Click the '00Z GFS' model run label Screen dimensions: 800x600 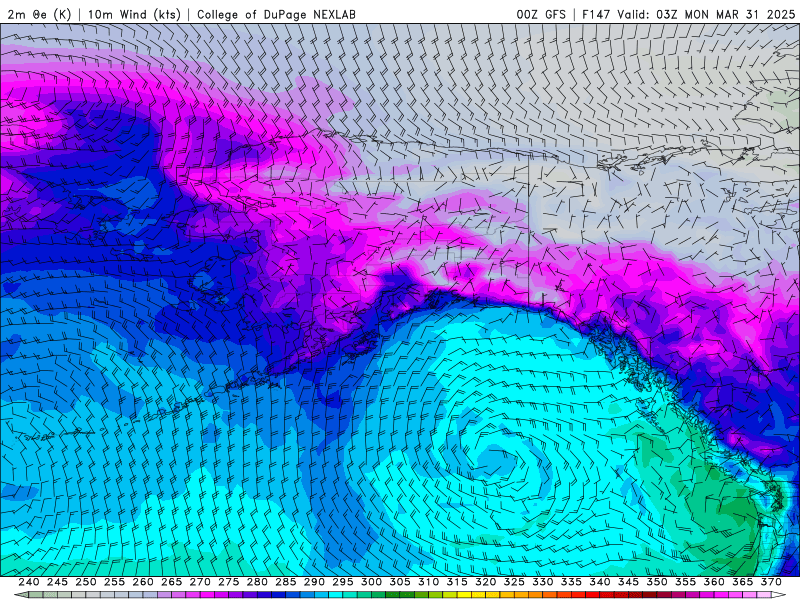point(541,14)
